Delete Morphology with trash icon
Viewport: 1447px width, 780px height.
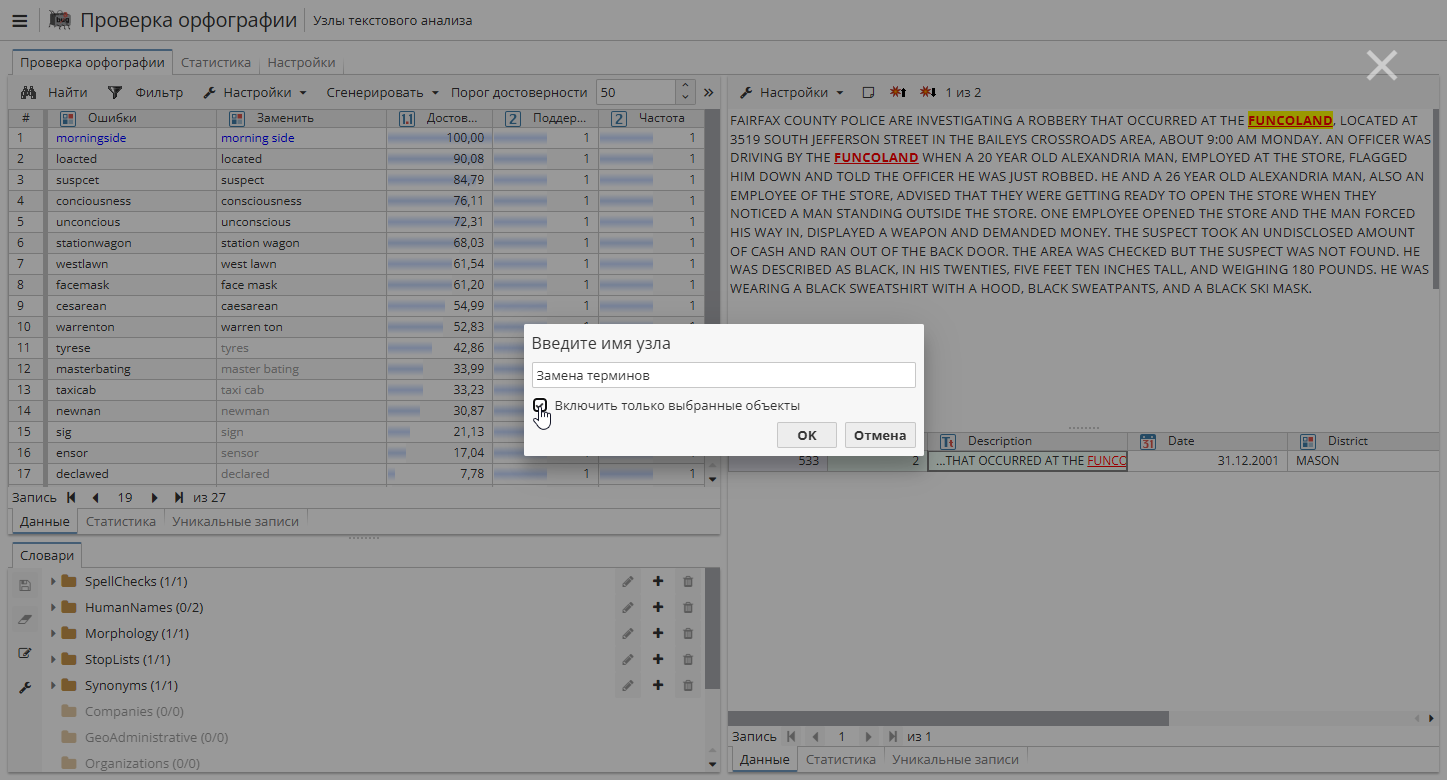688,633
